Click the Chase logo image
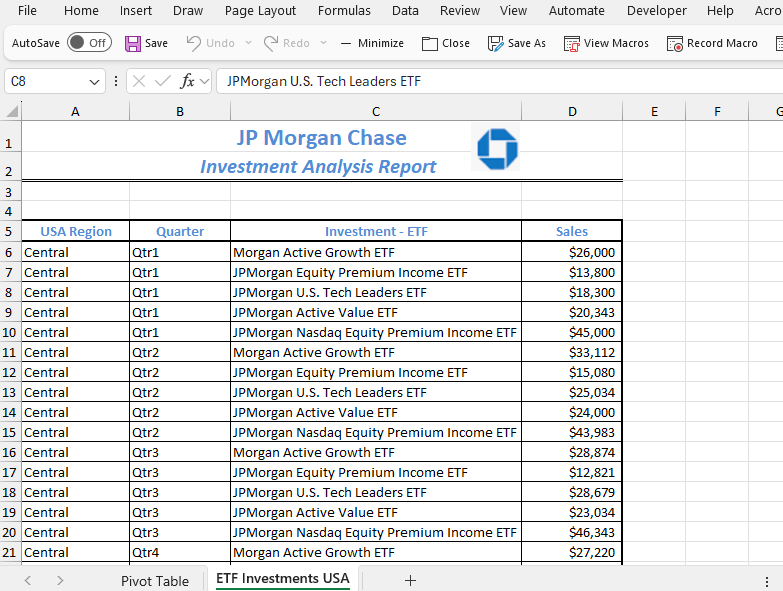This screenshot has width=783, height=591. [x=497, y=149]
